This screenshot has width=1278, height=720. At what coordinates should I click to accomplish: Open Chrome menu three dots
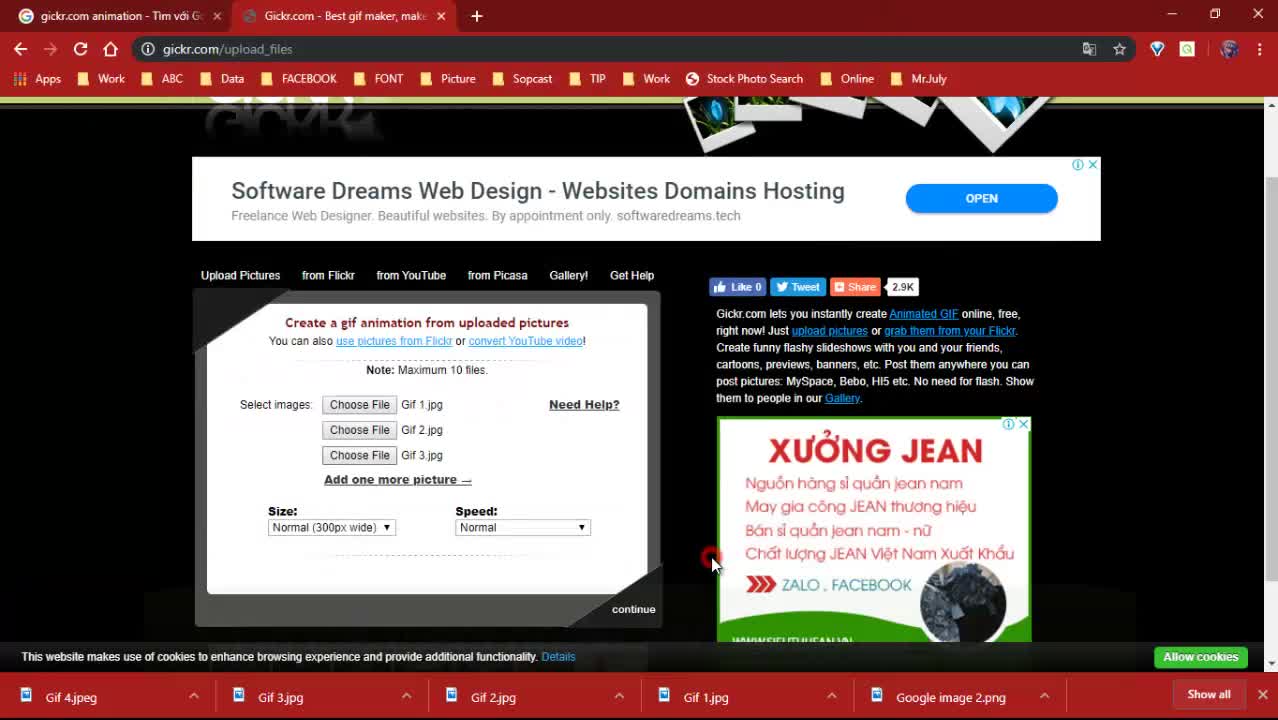1259,49
